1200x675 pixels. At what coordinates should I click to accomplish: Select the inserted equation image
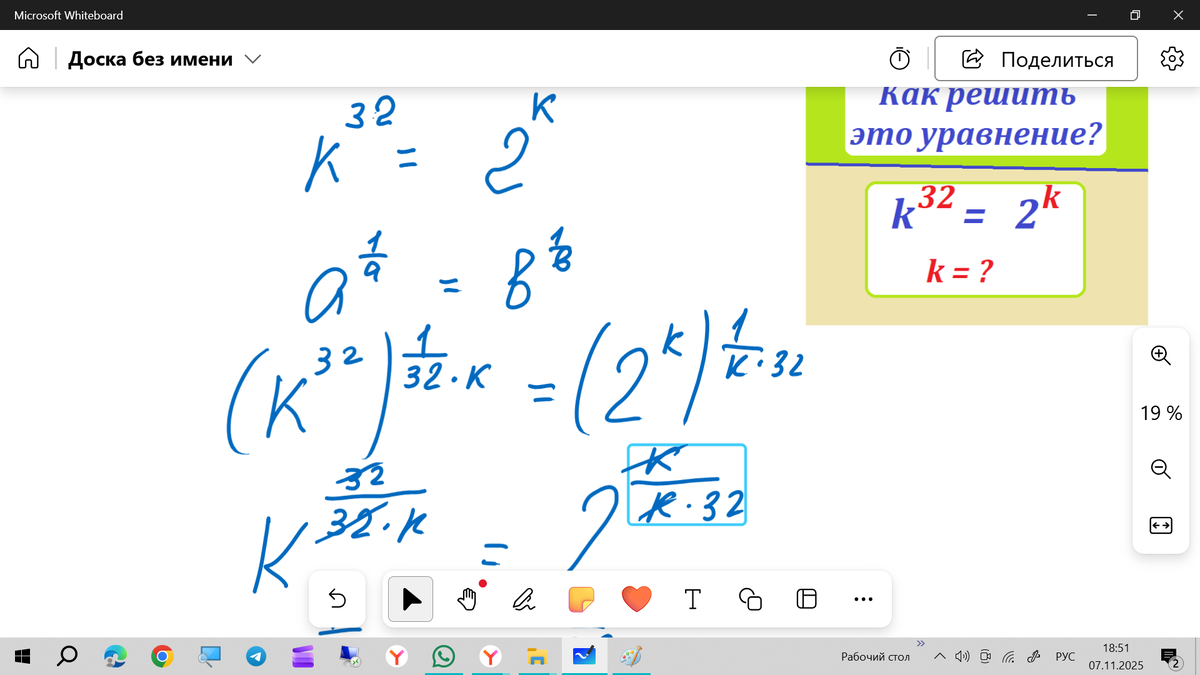coord(976,206)
